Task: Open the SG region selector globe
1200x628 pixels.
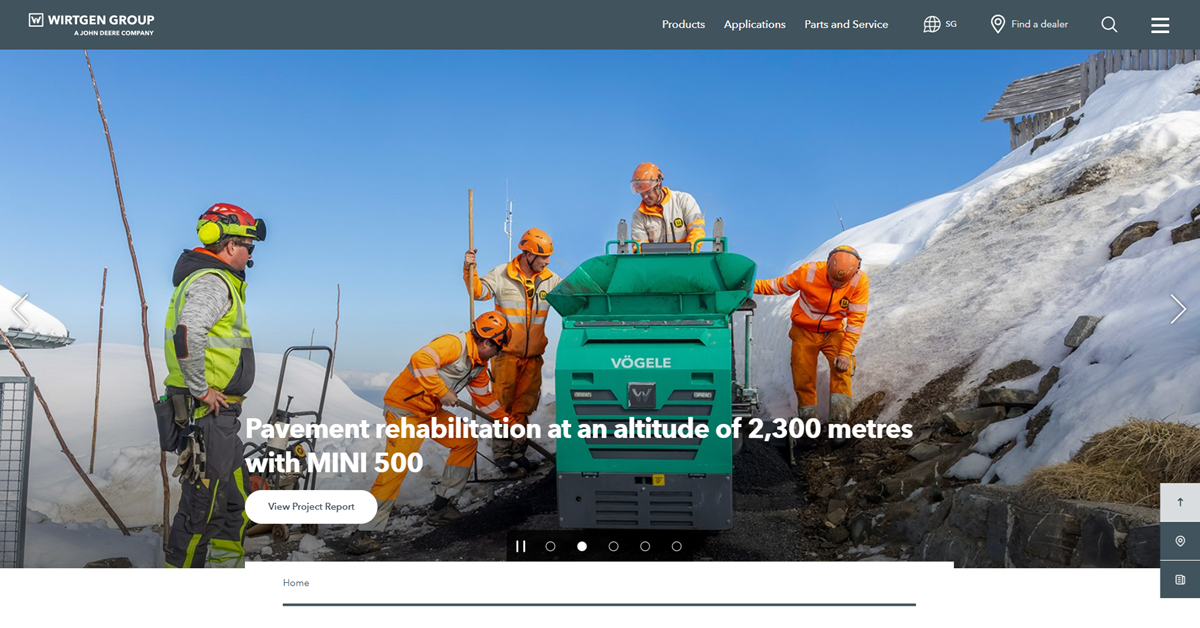Action: [x=939, y=24]
